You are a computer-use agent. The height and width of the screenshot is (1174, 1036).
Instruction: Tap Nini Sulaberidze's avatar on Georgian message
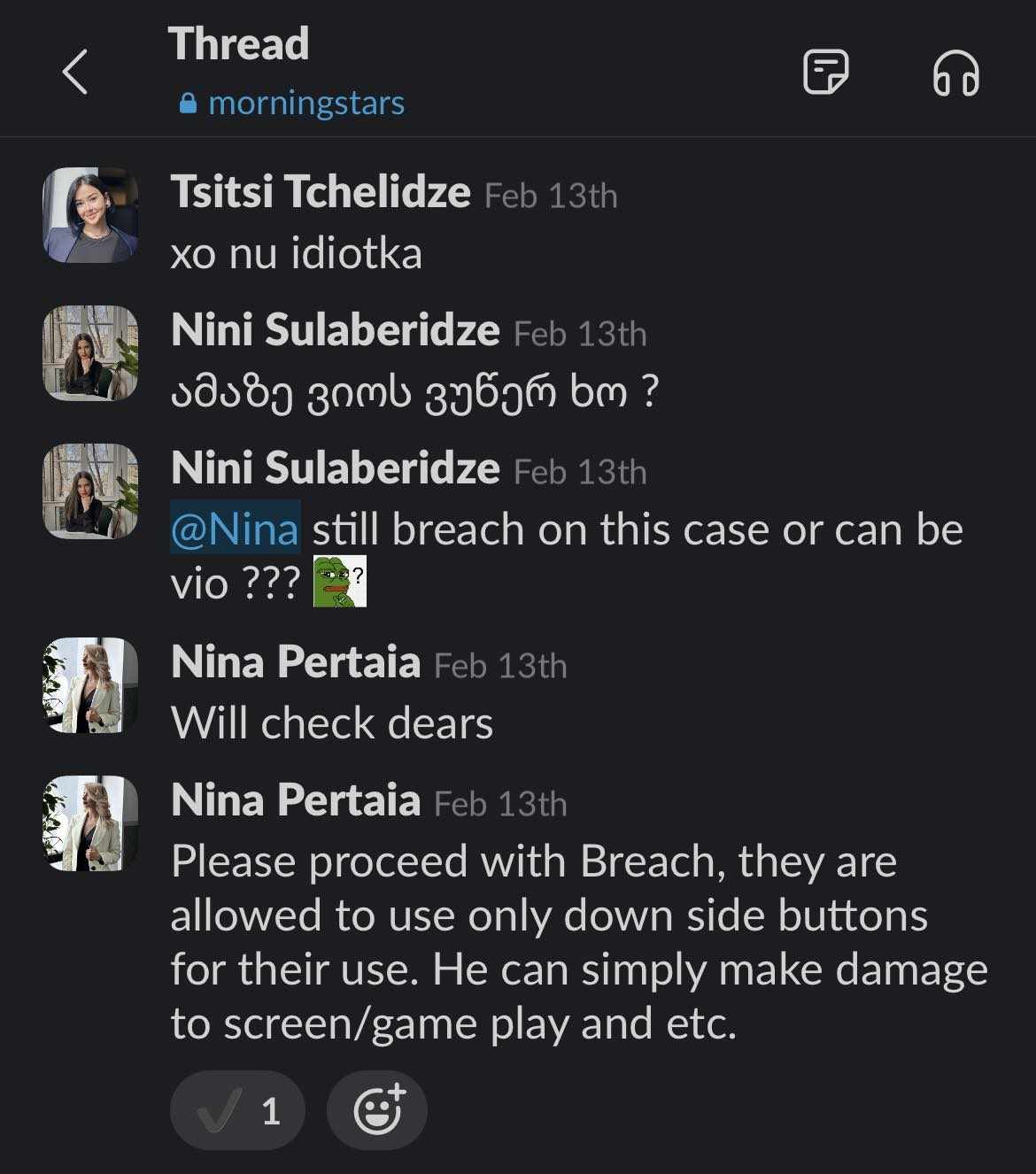click(90, 353)
